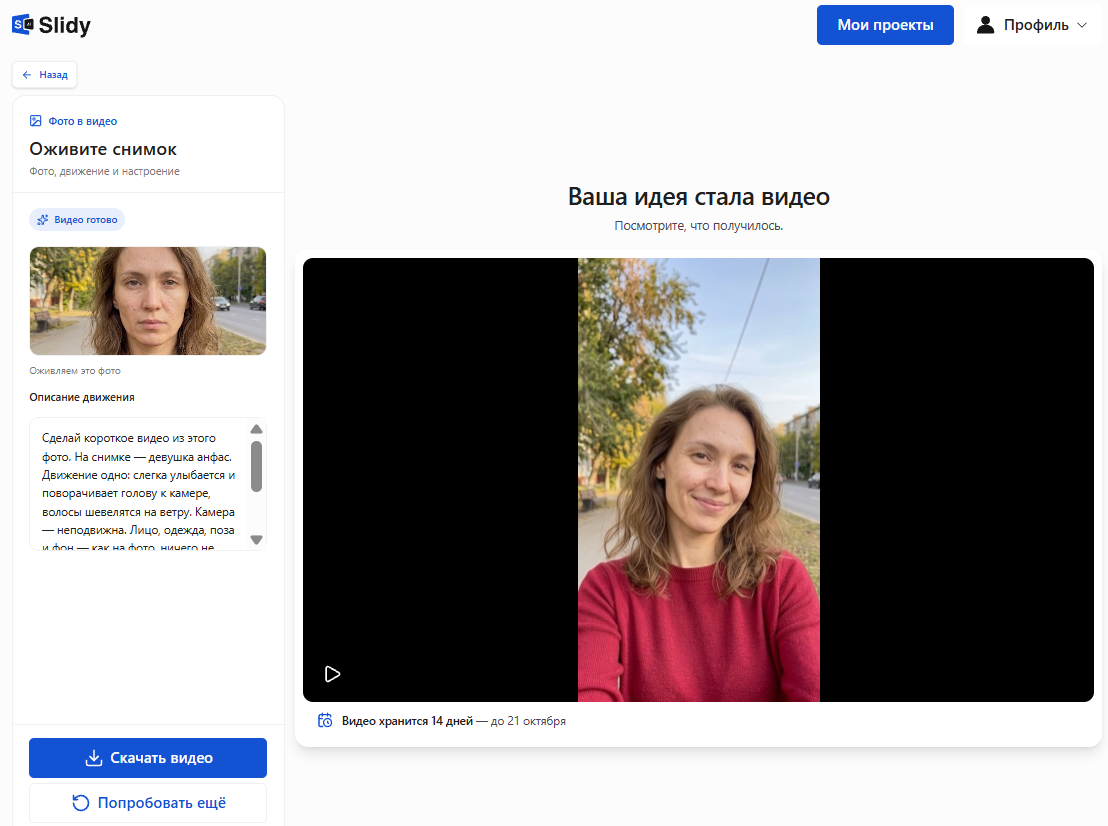Viewport: 1108px width, 826px height.
Task: Click the Ваша идея стала видео heading
Action: 699,196
